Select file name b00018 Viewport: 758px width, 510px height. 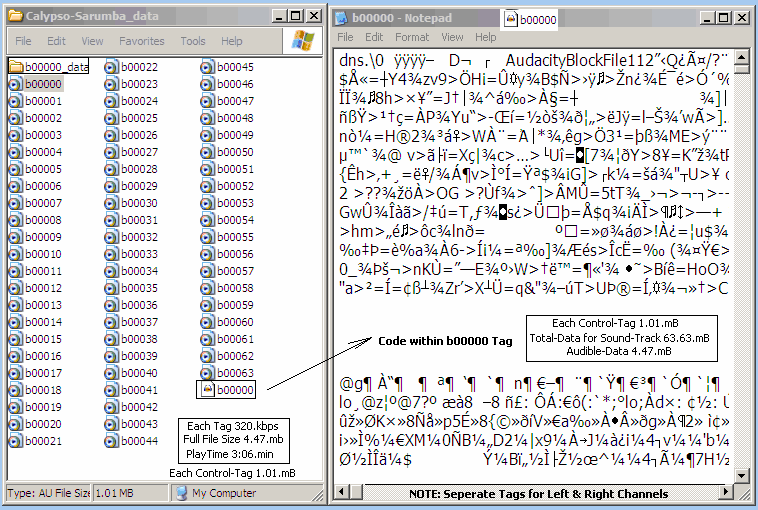click(44, 390)
